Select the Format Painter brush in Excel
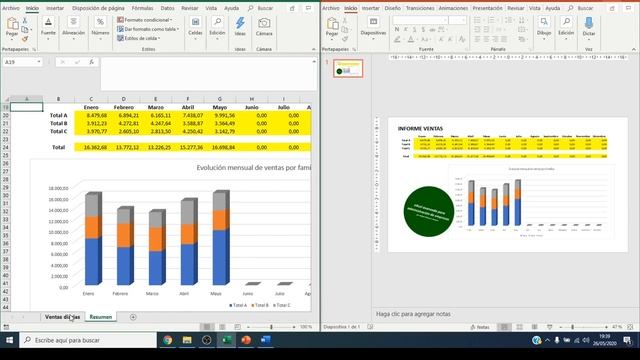Image resolution: width=640 pixels, height=360 pixels. point(25,39)
